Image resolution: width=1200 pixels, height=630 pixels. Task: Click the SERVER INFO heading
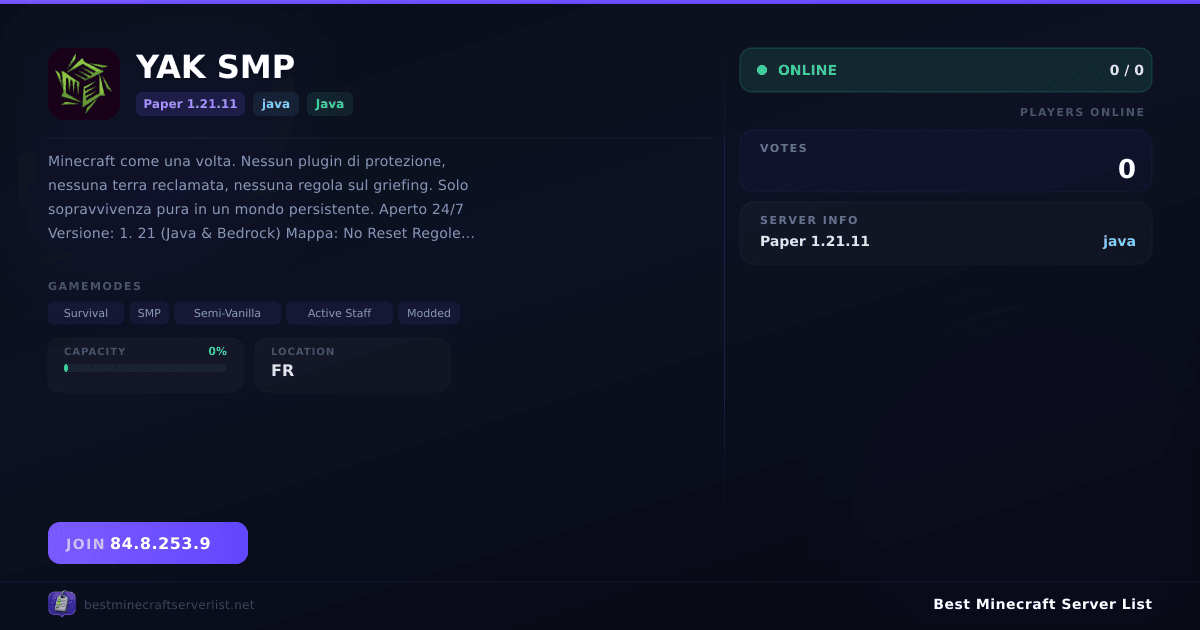click(x=809, y=220)
